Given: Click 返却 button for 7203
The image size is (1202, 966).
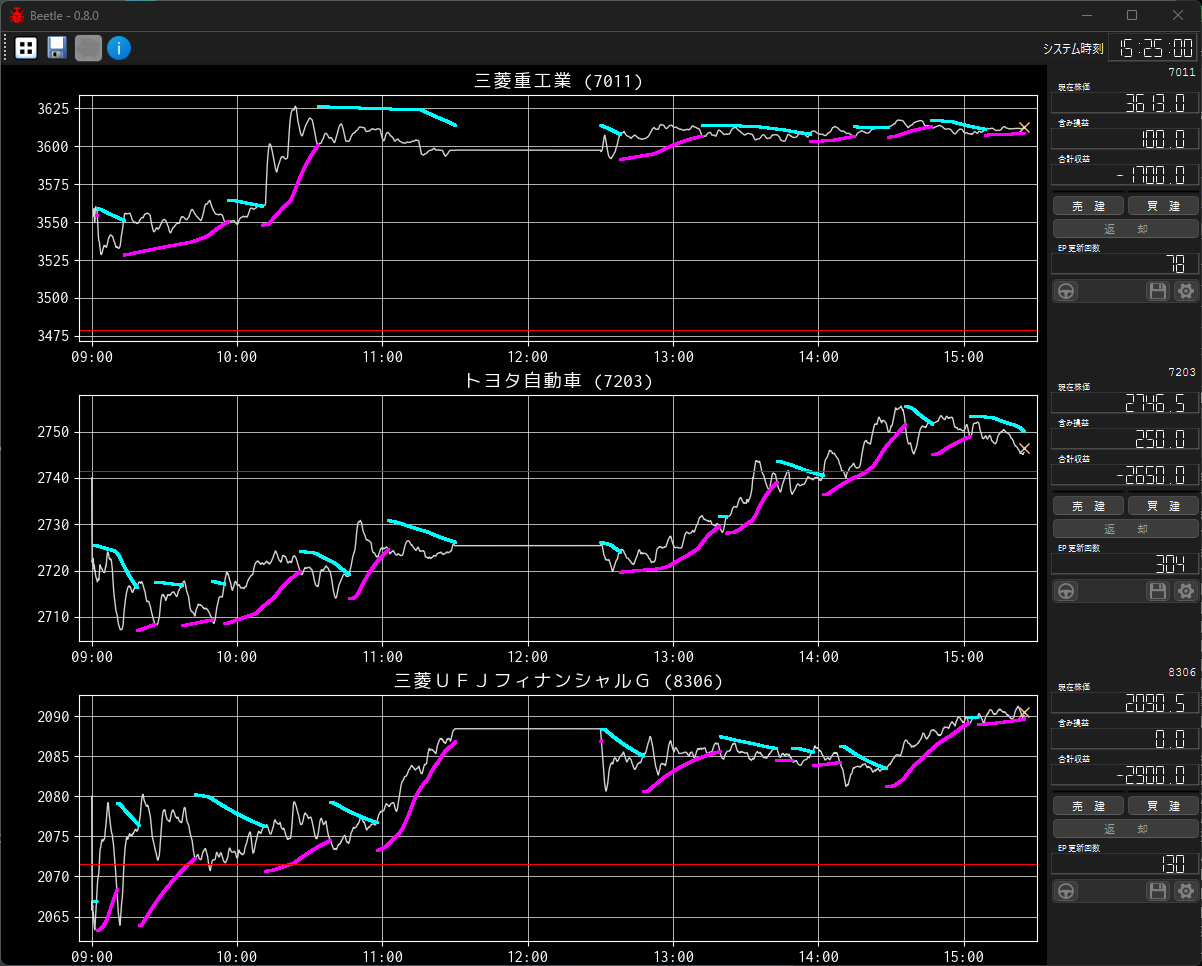Looking at the screenshot, I should coord(1126,529).
